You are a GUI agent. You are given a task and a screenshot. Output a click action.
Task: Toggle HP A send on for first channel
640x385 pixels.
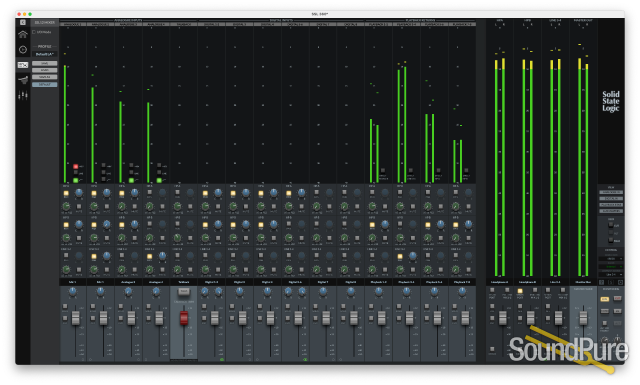[x=66, y=193]
